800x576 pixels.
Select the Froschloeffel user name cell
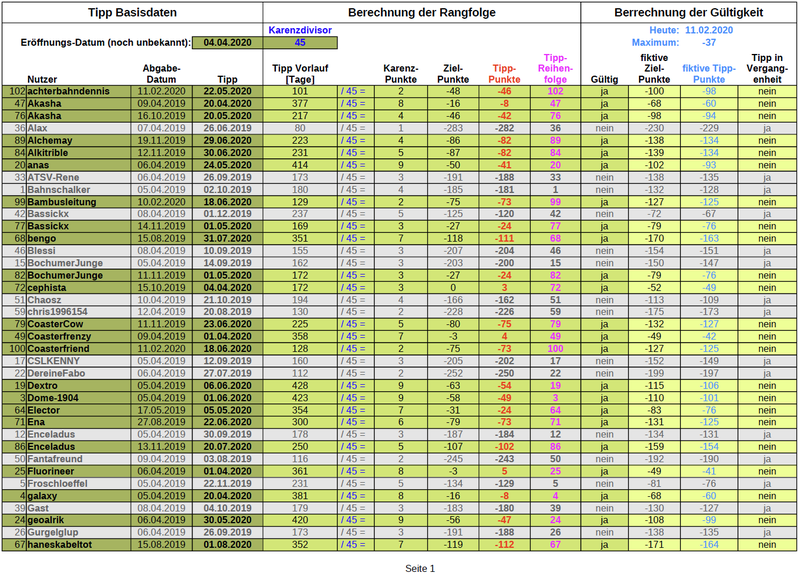tap(79, 483)
